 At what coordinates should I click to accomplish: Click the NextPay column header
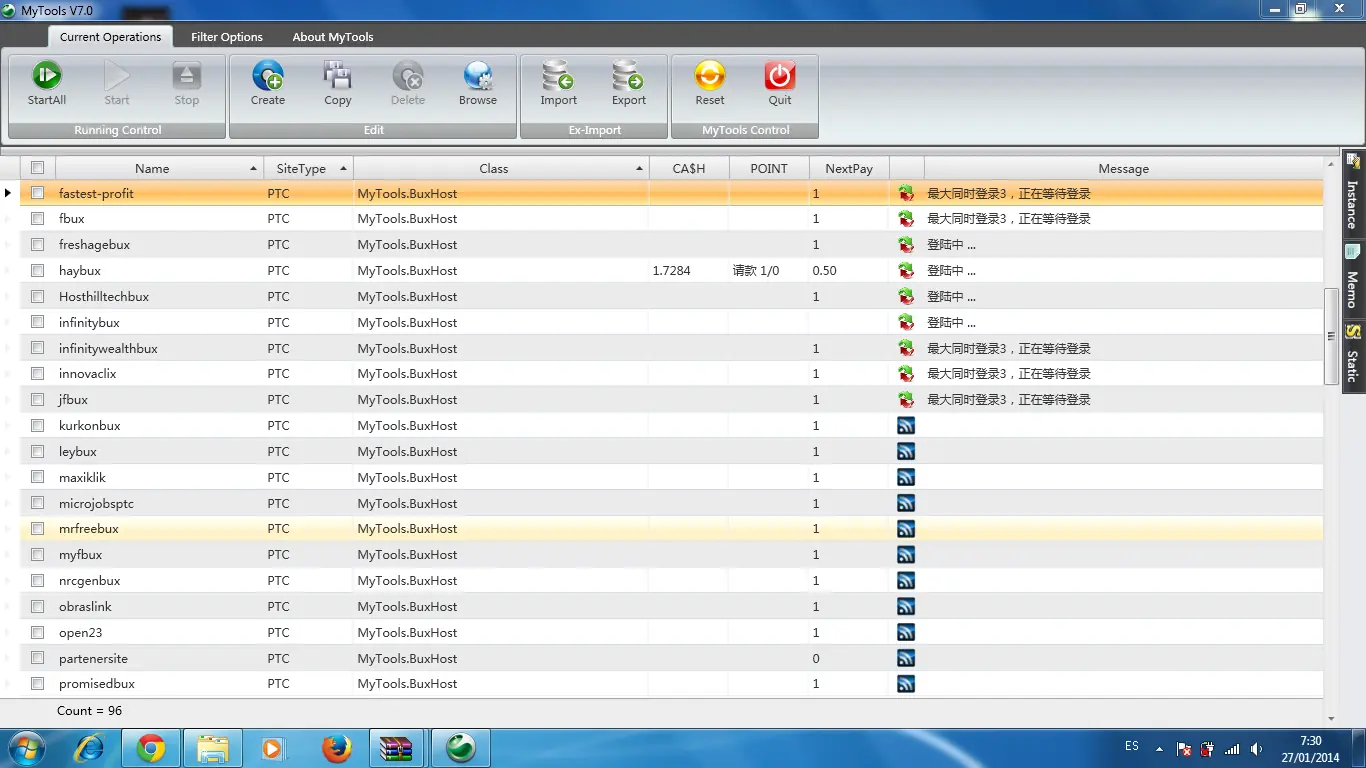click(x=849, y=169)
